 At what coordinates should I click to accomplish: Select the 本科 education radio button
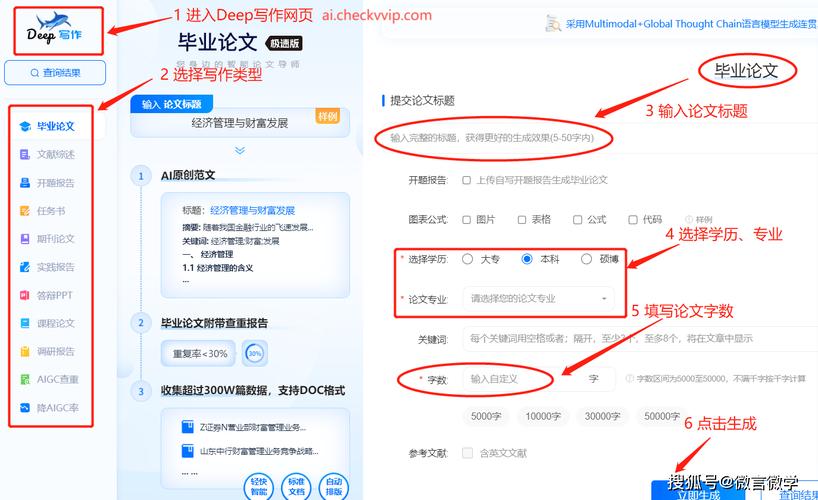click(527, 259)
